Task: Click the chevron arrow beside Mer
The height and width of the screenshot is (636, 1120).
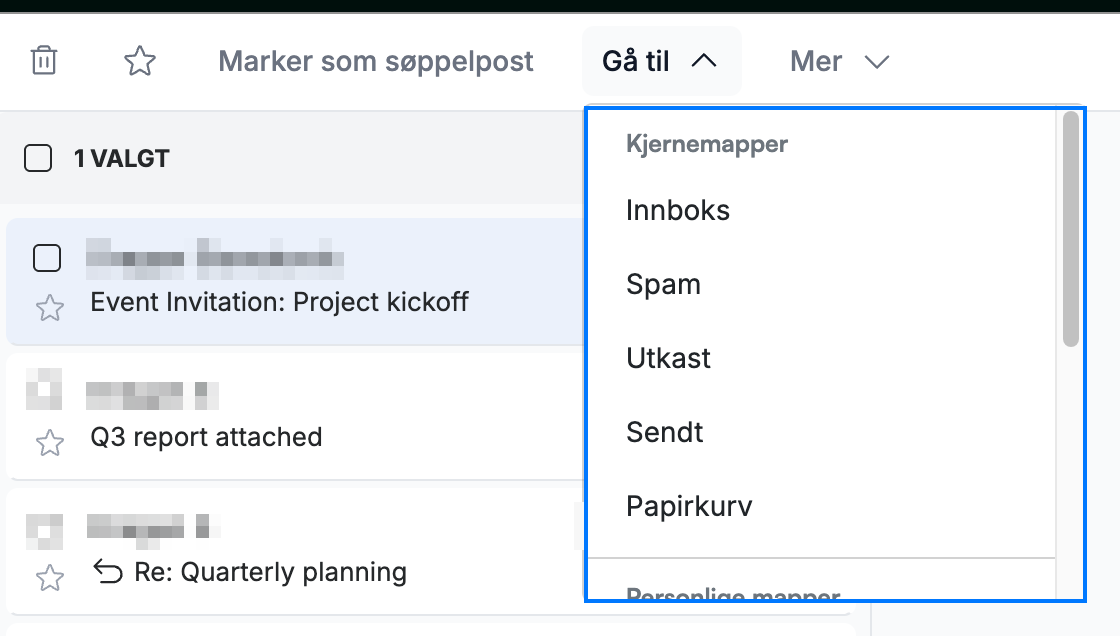Action: coord(876,62)
